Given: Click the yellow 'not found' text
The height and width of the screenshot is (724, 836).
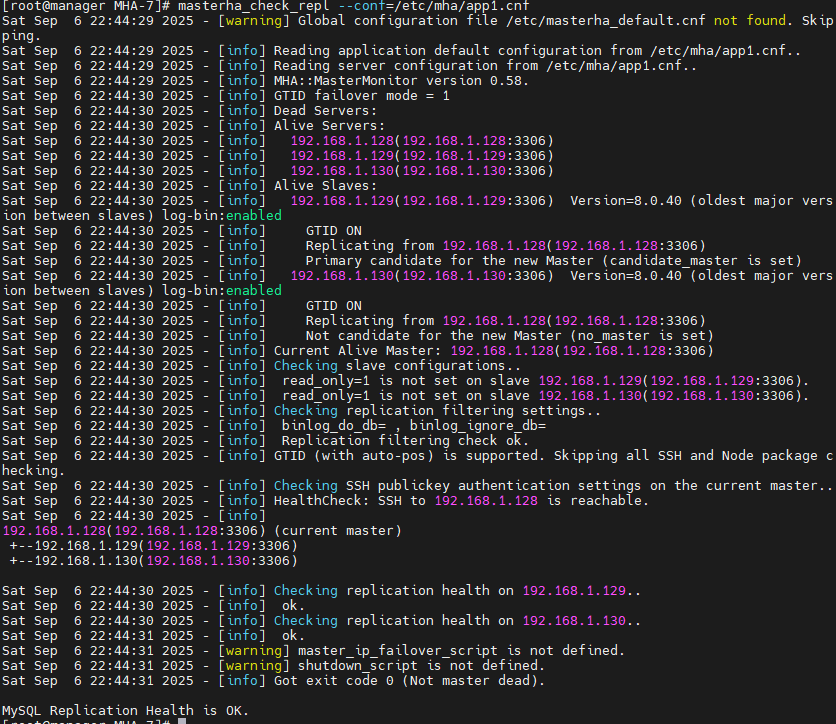Looking at the screenshot, I should click(750, 21).
